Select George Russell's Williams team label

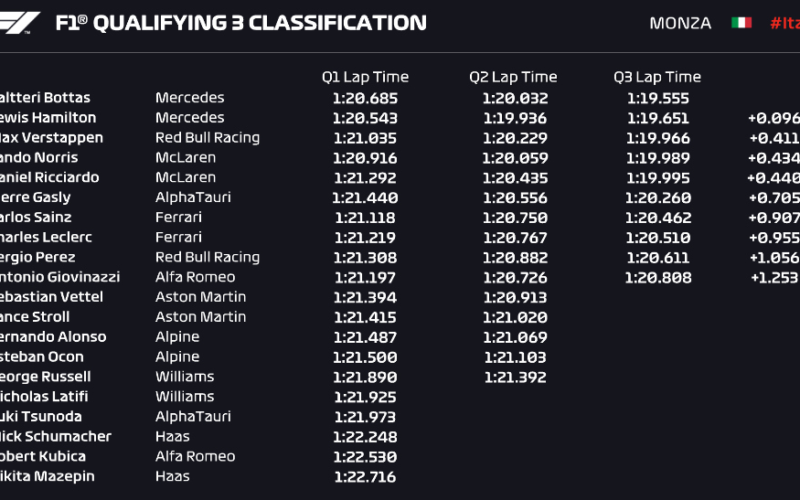pyautogui.click(x=185, y=377)
